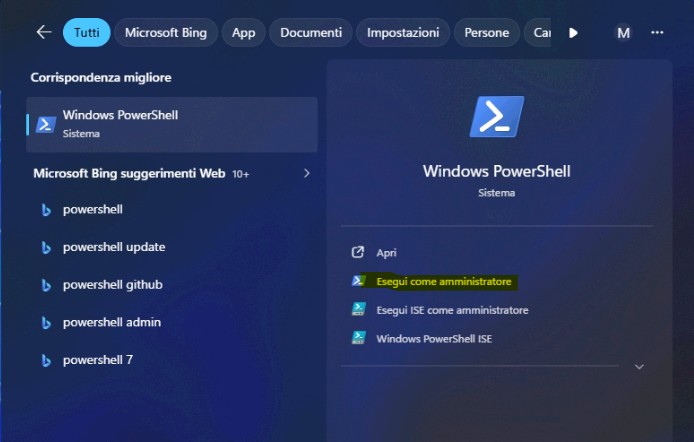Screen dimensions: 694x442
Task: Open Windows PowerShell best match result
Action: tap(171, 124)
